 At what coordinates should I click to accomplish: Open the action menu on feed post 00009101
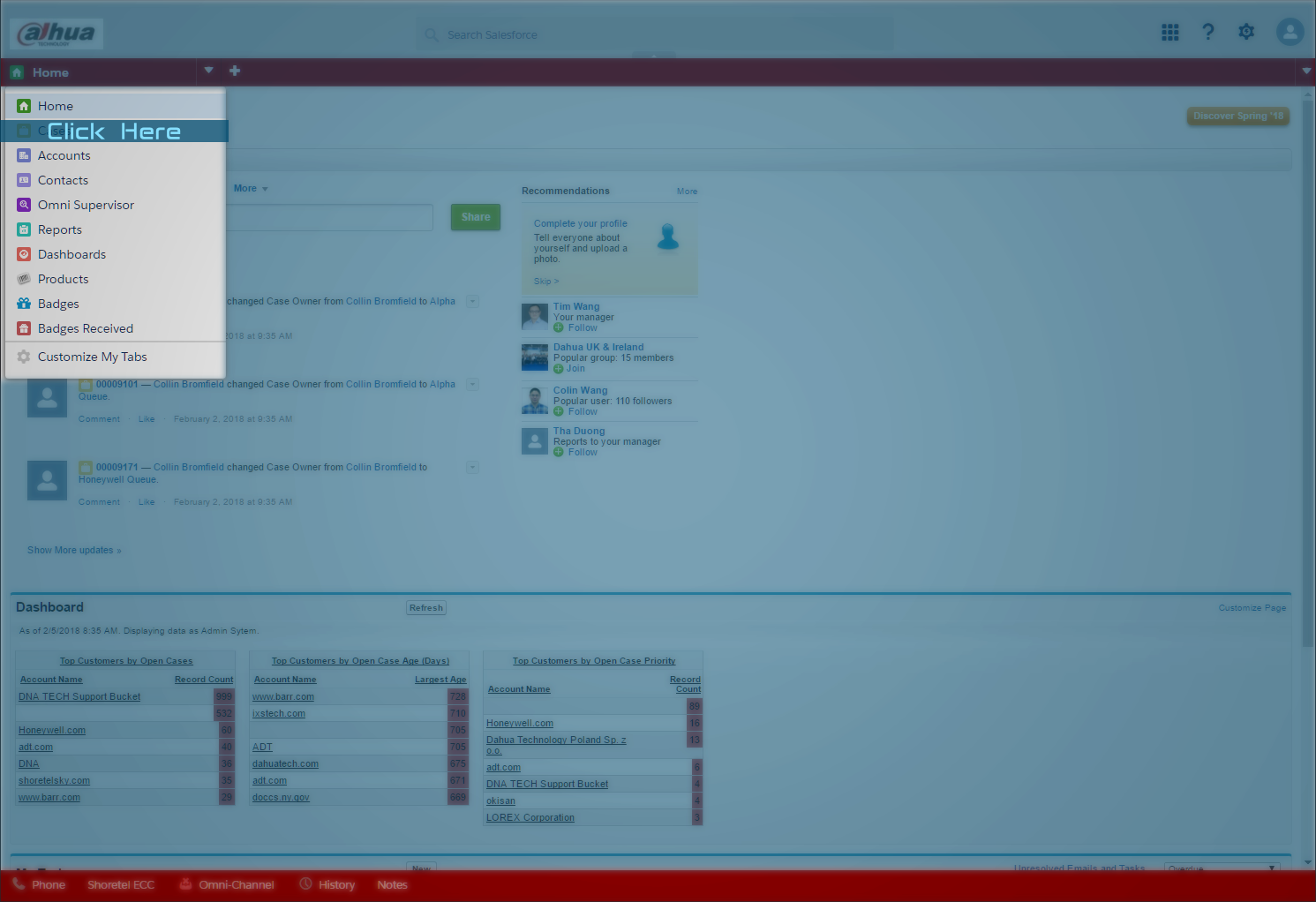[x=473, y=384]
